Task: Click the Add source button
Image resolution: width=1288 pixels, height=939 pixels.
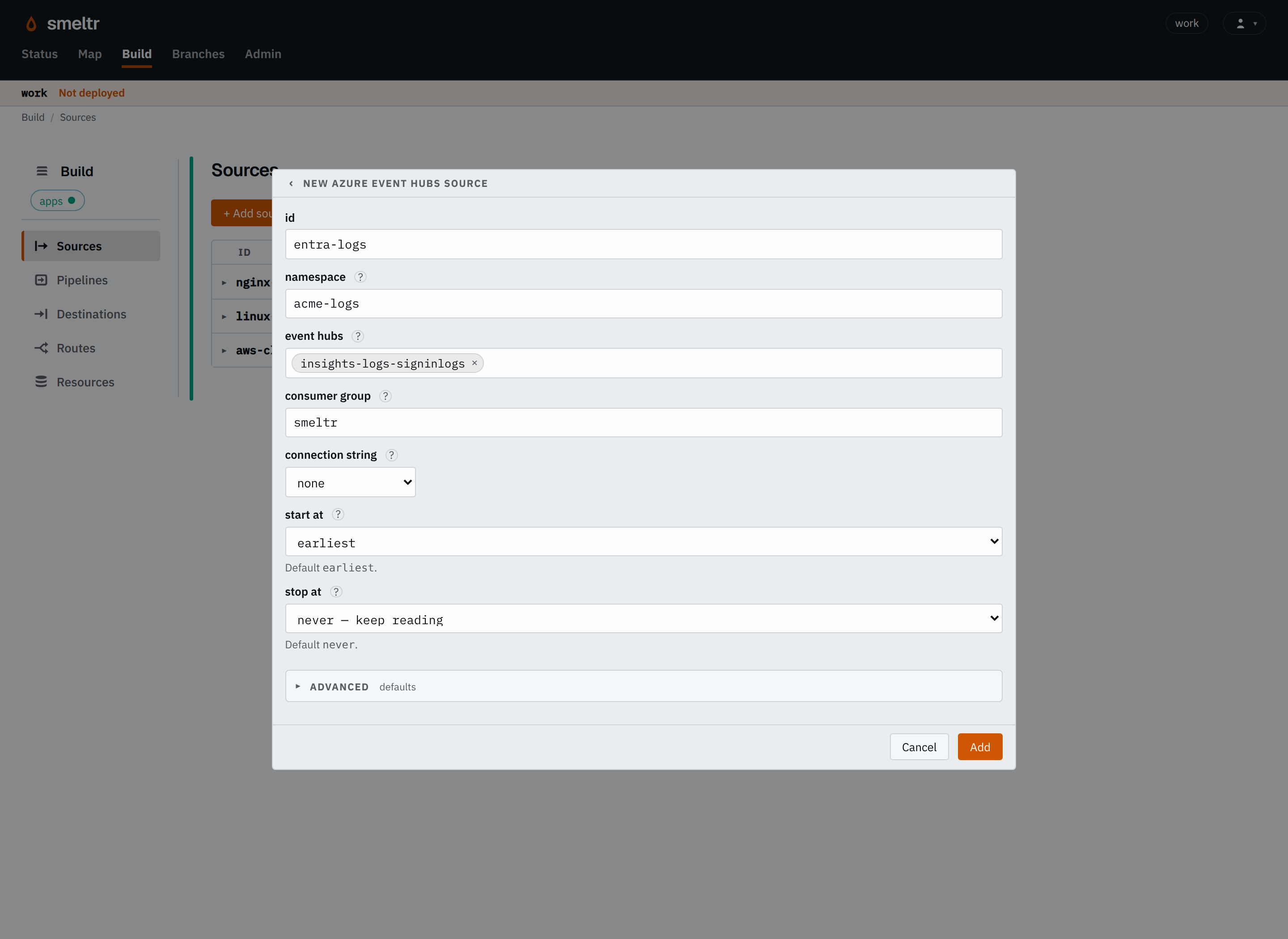Action: tap(242, 213)
